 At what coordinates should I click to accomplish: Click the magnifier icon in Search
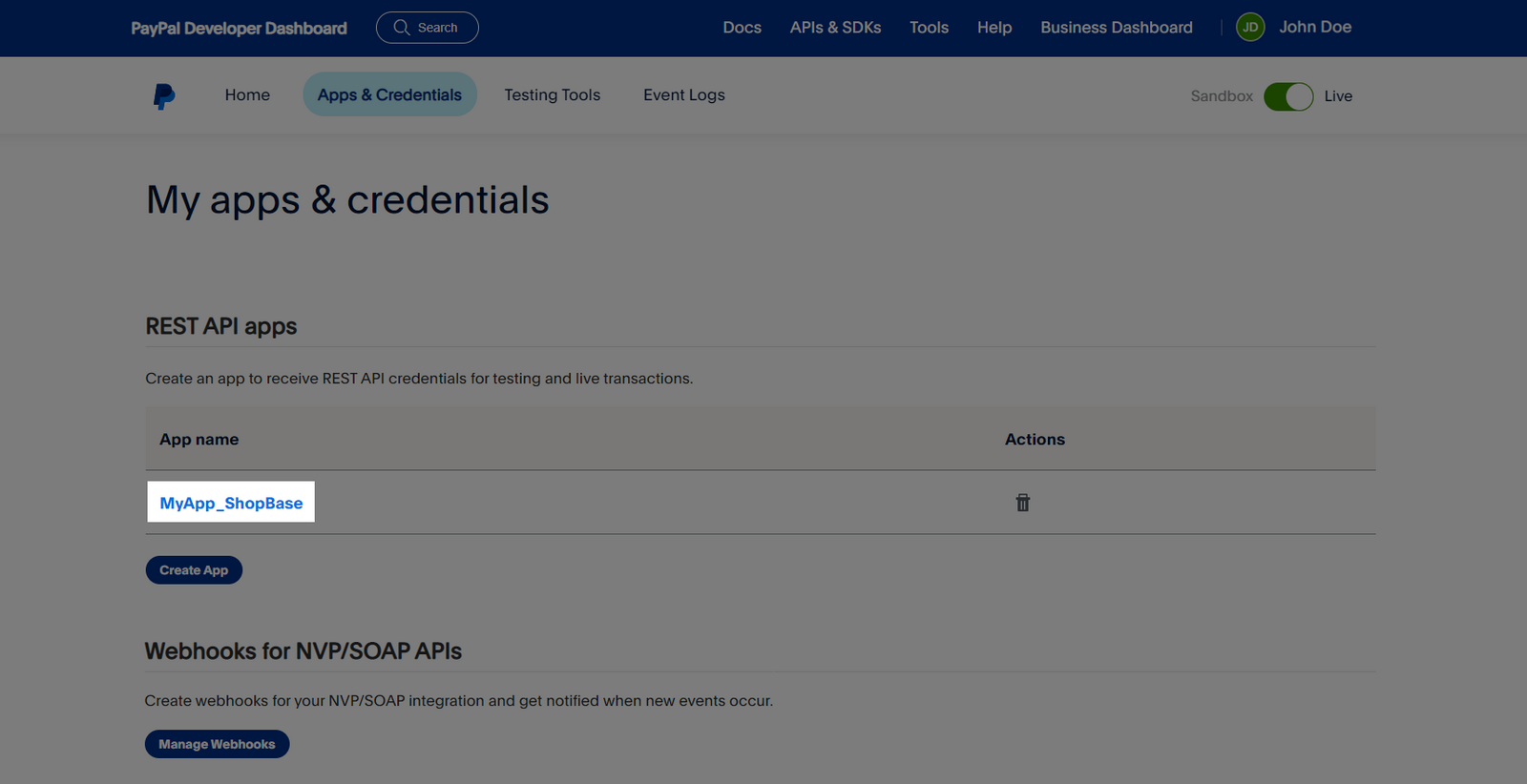tap(402, 28)
